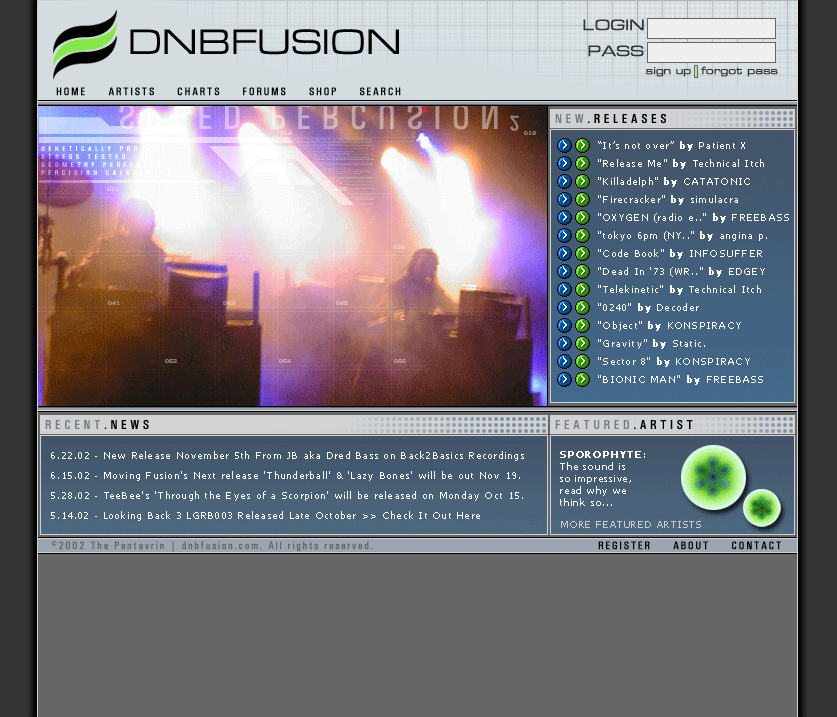Click green arrow icon for "Killadelph"
This screenshot has height=717, width=837.
pos(582,182)
